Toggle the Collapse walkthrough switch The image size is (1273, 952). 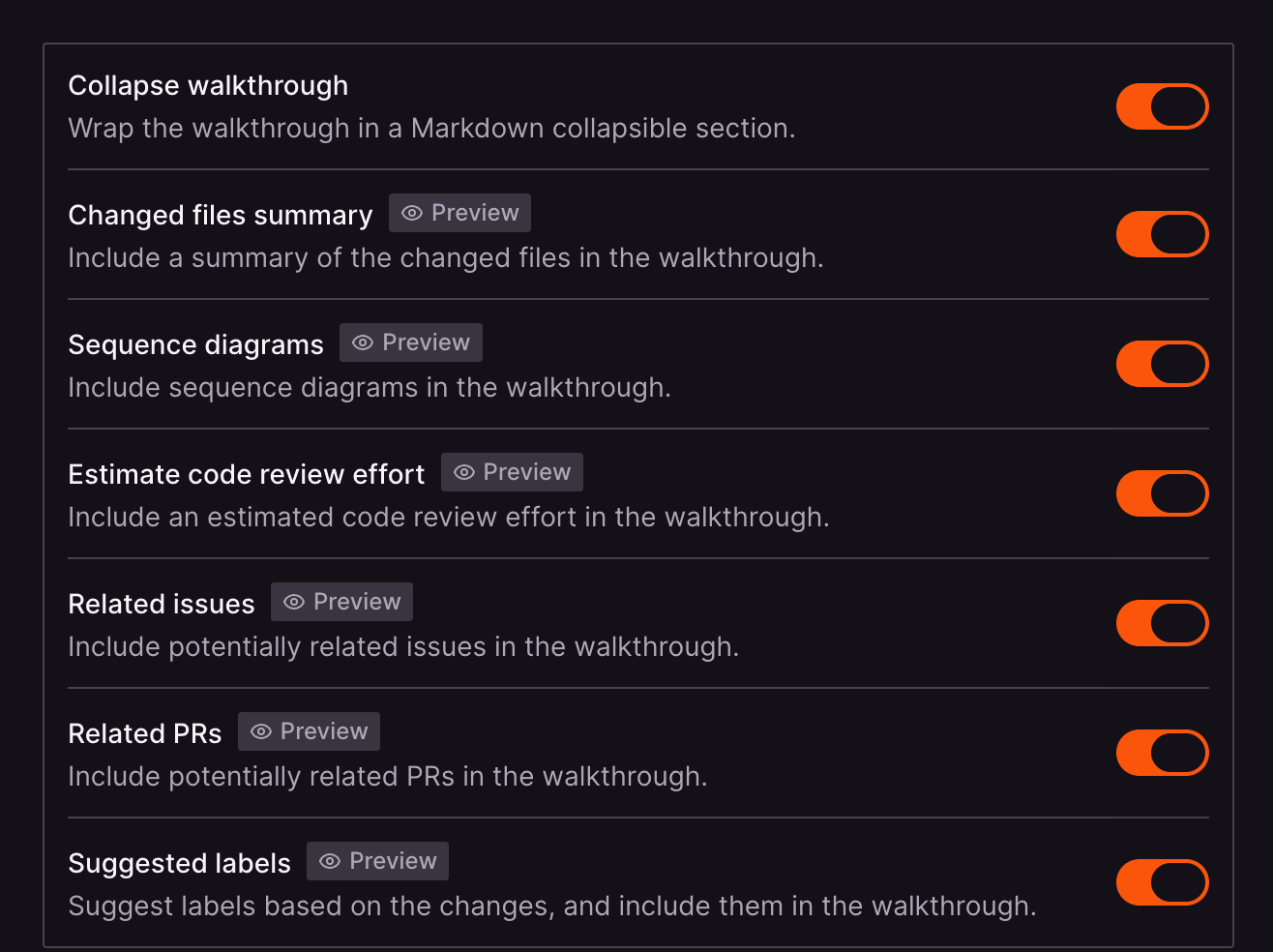pyautogui.click(x=1162, y=106)
